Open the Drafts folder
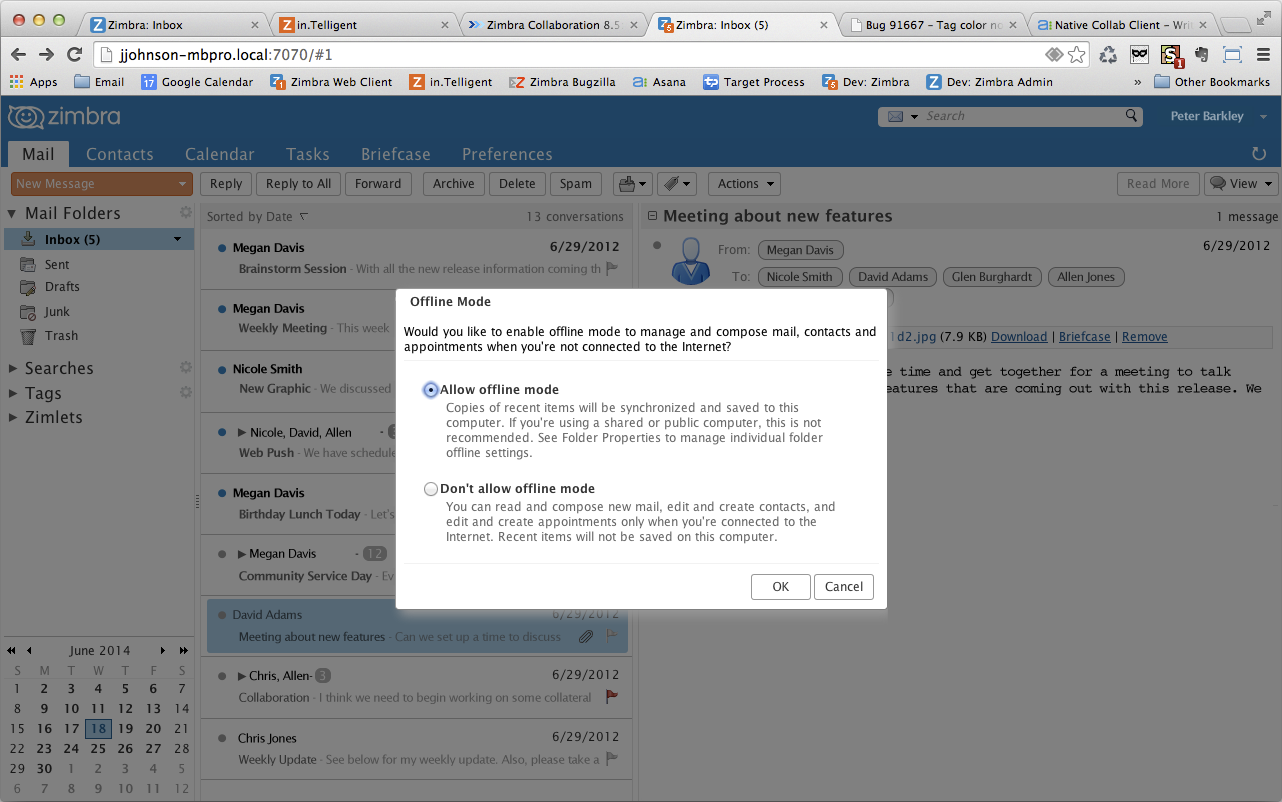 point(62,287)
